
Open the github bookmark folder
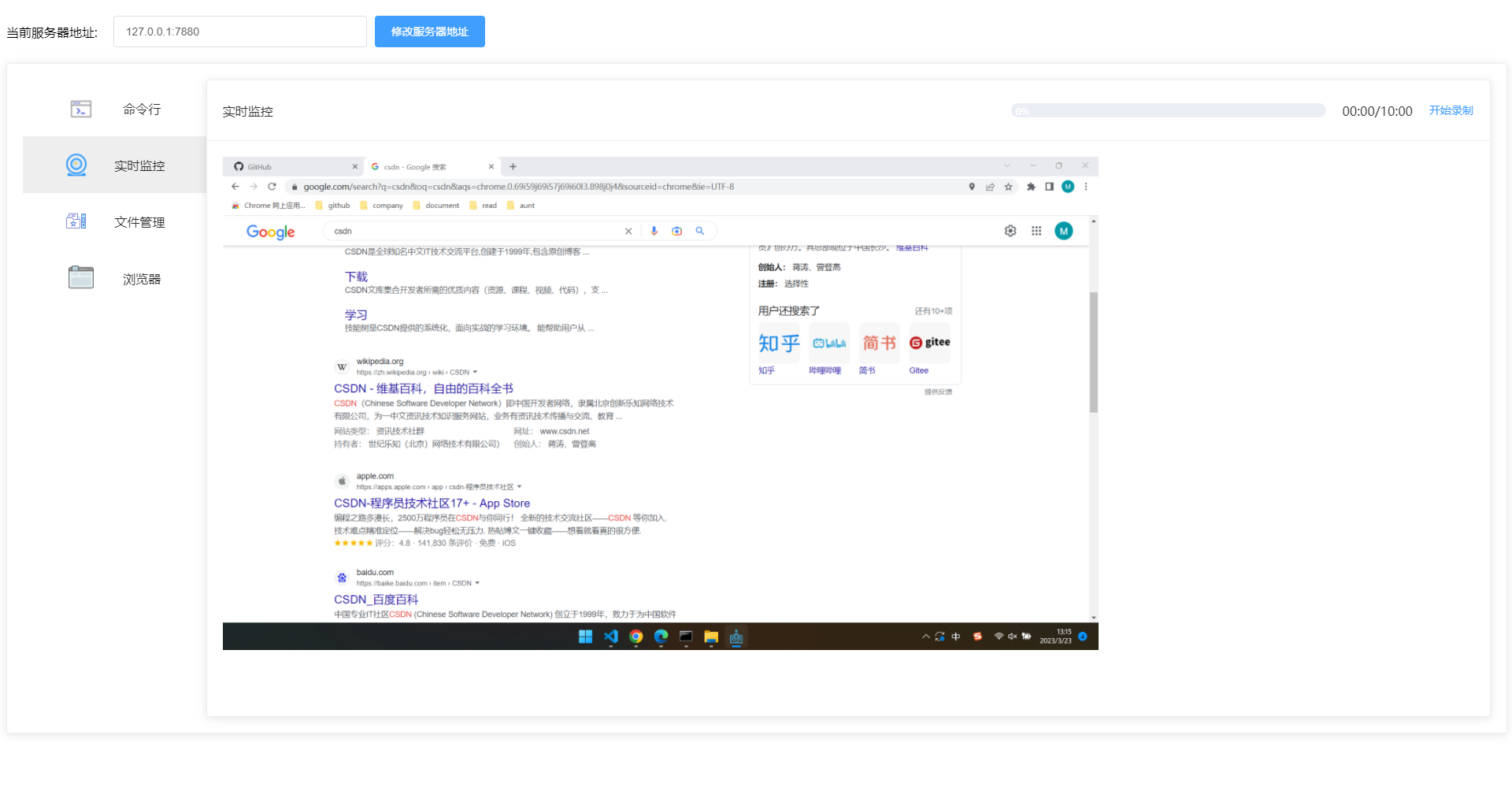332,206
